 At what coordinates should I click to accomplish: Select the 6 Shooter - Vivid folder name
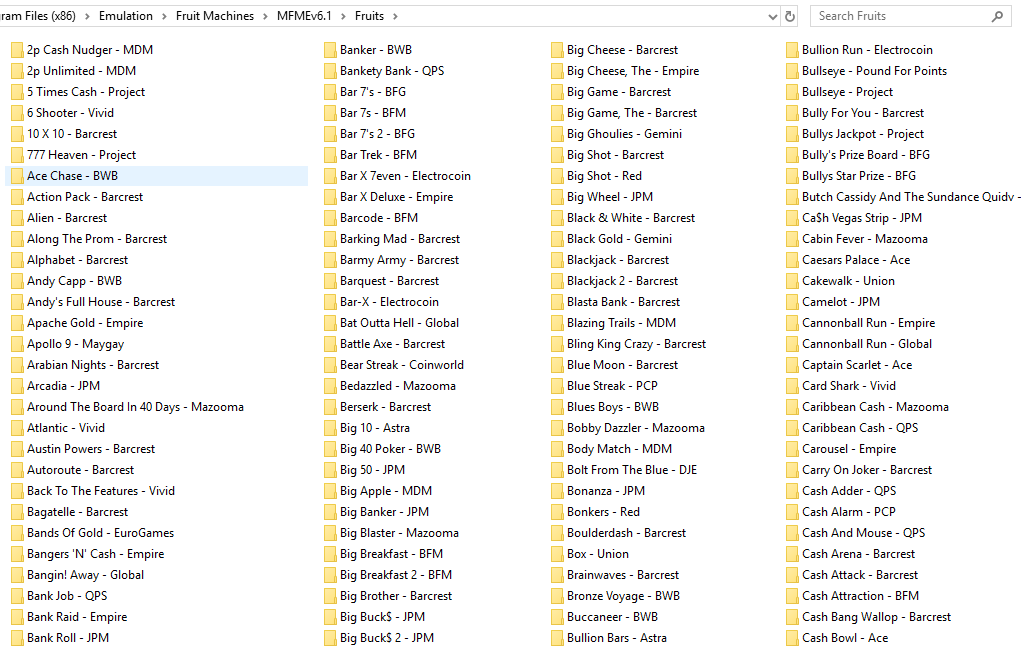point(70,113)
